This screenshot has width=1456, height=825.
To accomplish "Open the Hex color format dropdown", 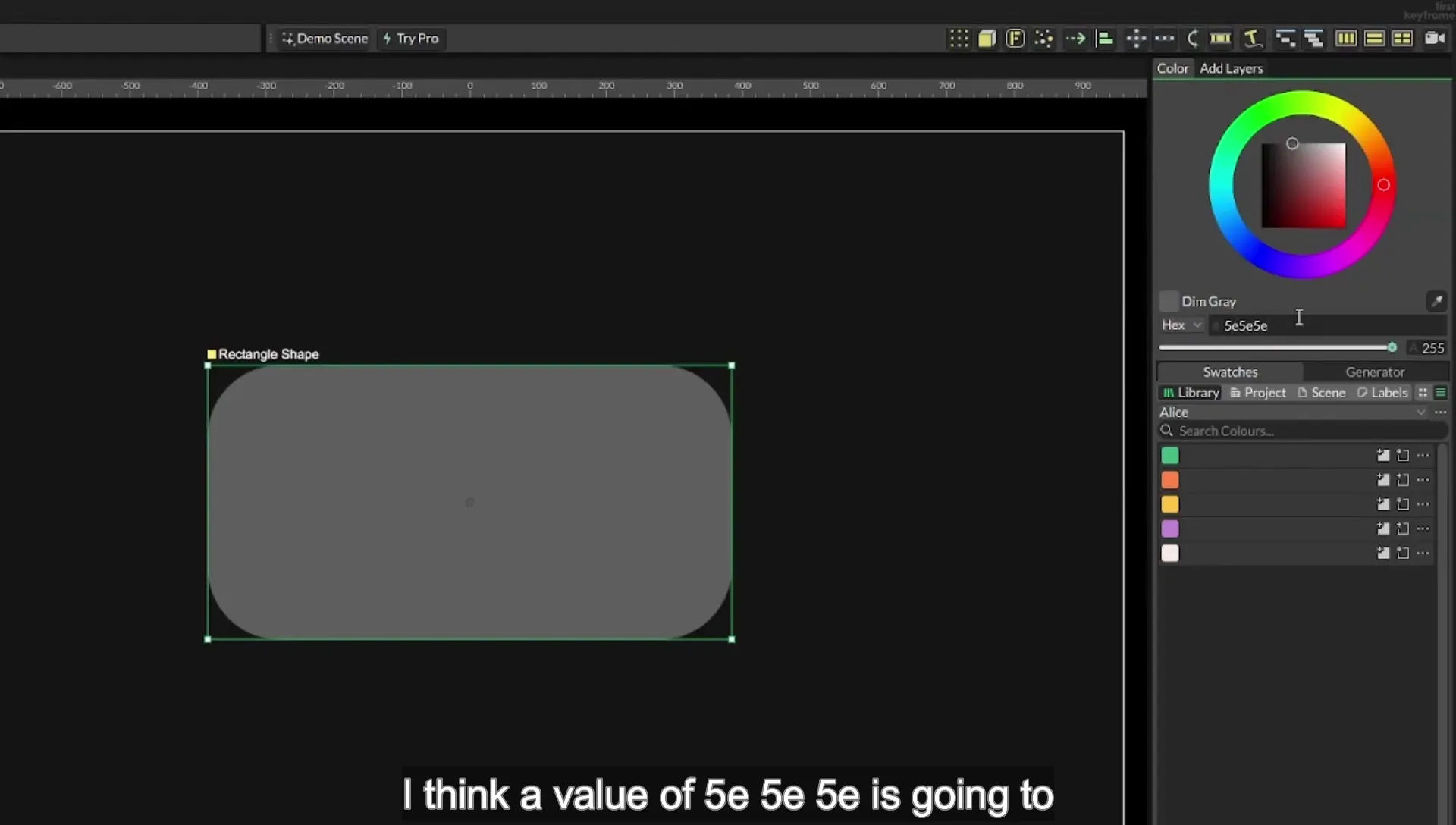I will 1181,325.
